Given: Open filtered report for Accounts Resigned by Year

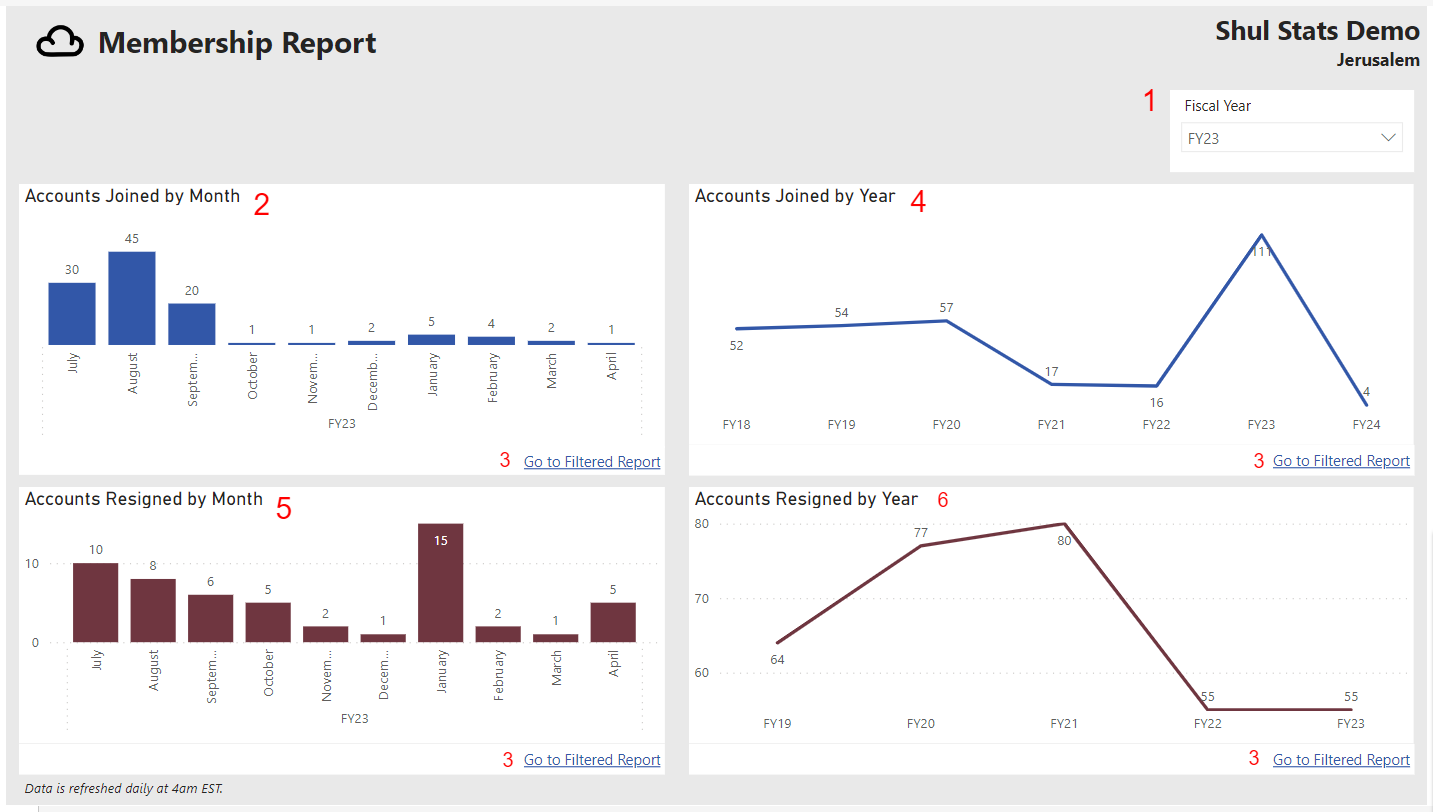Looking at the screenshot, I should click(1340, 759).
